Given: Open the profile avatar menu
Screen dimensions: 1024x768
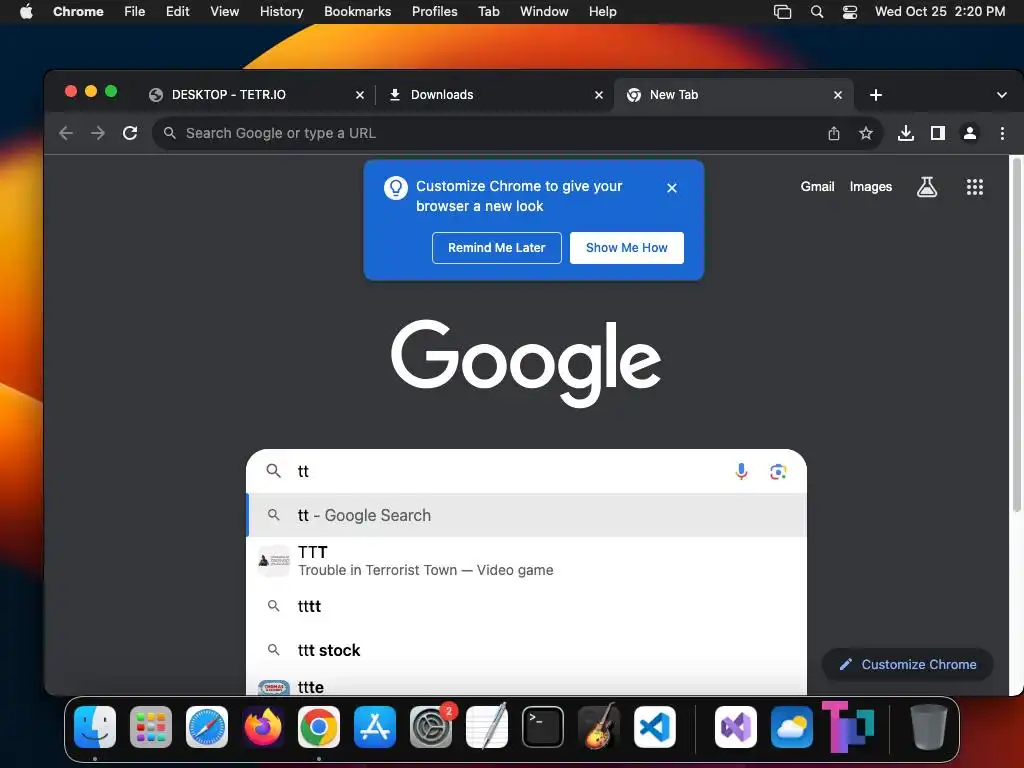Looking at the screenshot, I should [x=970, y=133].
